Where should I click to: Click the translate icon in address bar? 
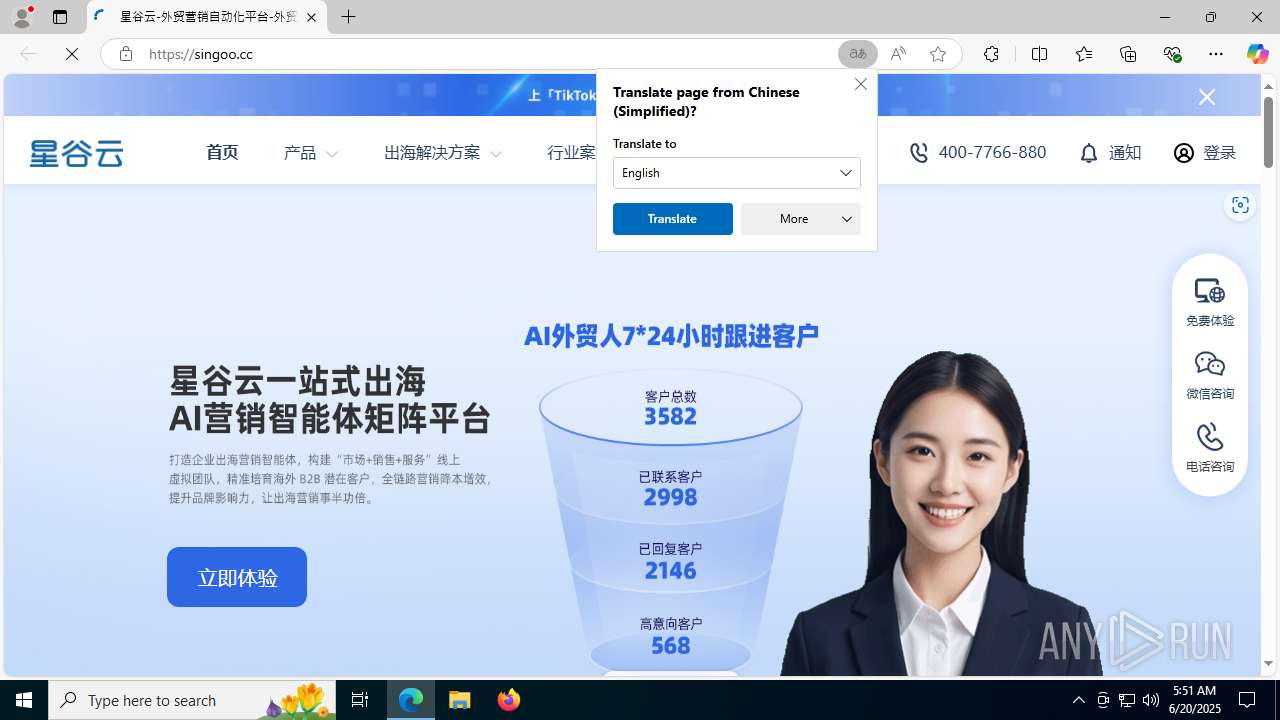(x=857, y=54)
